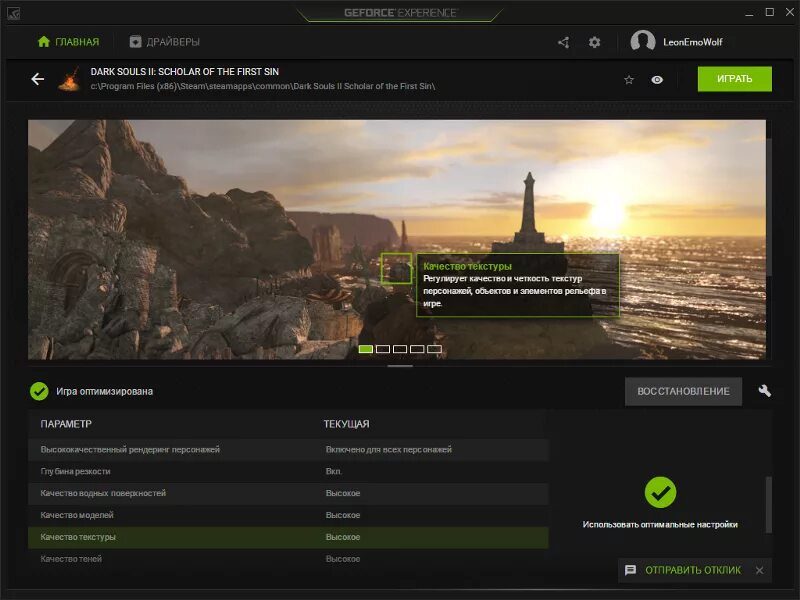Click Использовать оптимальные настройки label

660,524
